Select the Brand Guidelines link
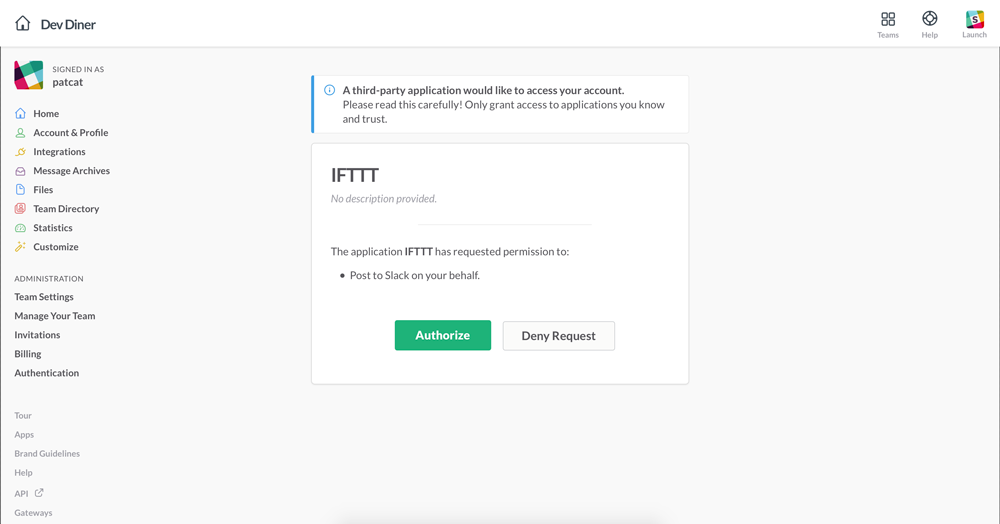This screenshot has height=524, width=1000. point(47,454)
